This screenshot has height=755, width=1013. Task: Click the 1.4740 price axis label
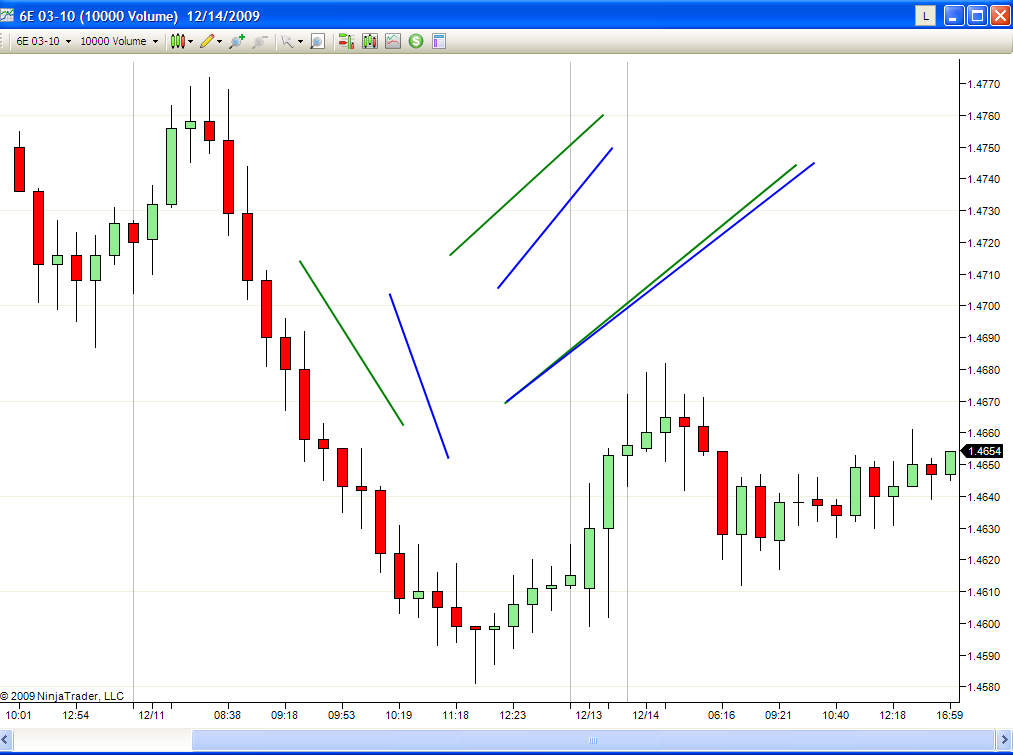(983, 179)
